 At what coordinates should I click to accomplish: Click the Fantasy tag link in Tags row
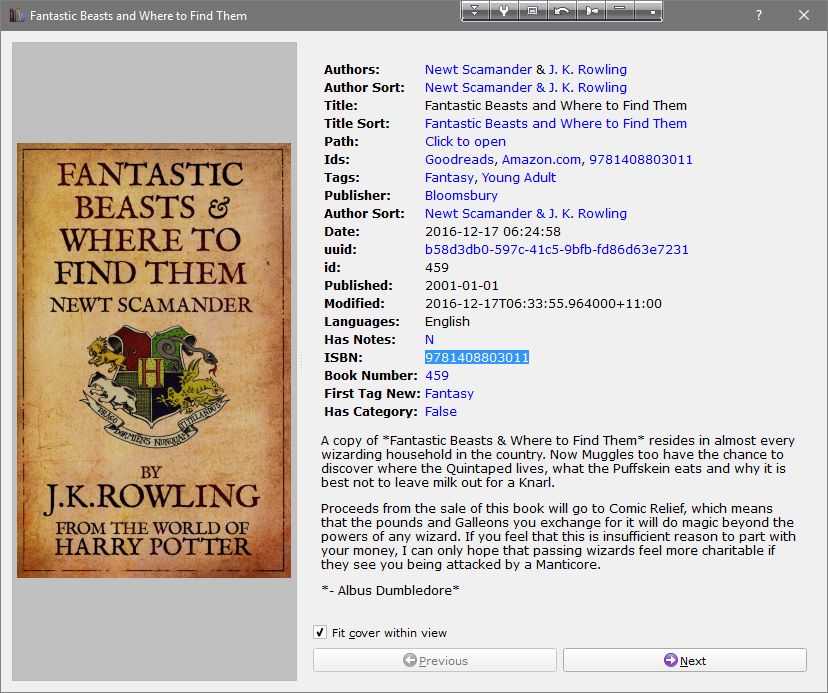(449, 177)
